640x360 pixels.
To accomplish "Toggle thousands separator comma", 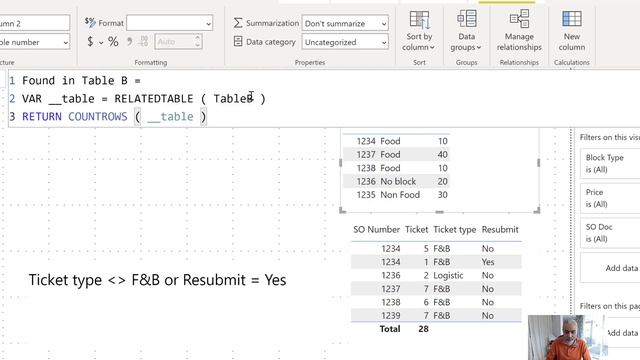I will [129, 42].
